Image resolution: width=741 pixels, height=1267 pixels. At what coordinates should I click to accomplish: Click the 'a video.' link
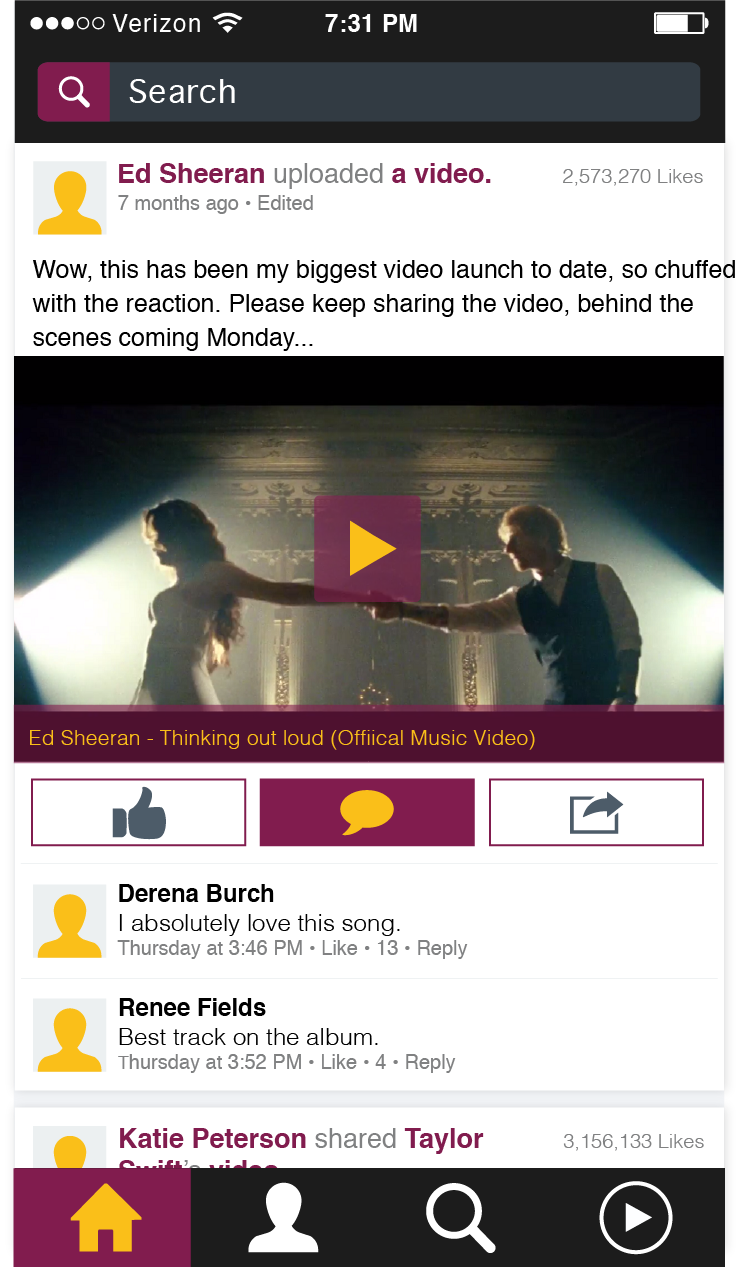(441, 174)
